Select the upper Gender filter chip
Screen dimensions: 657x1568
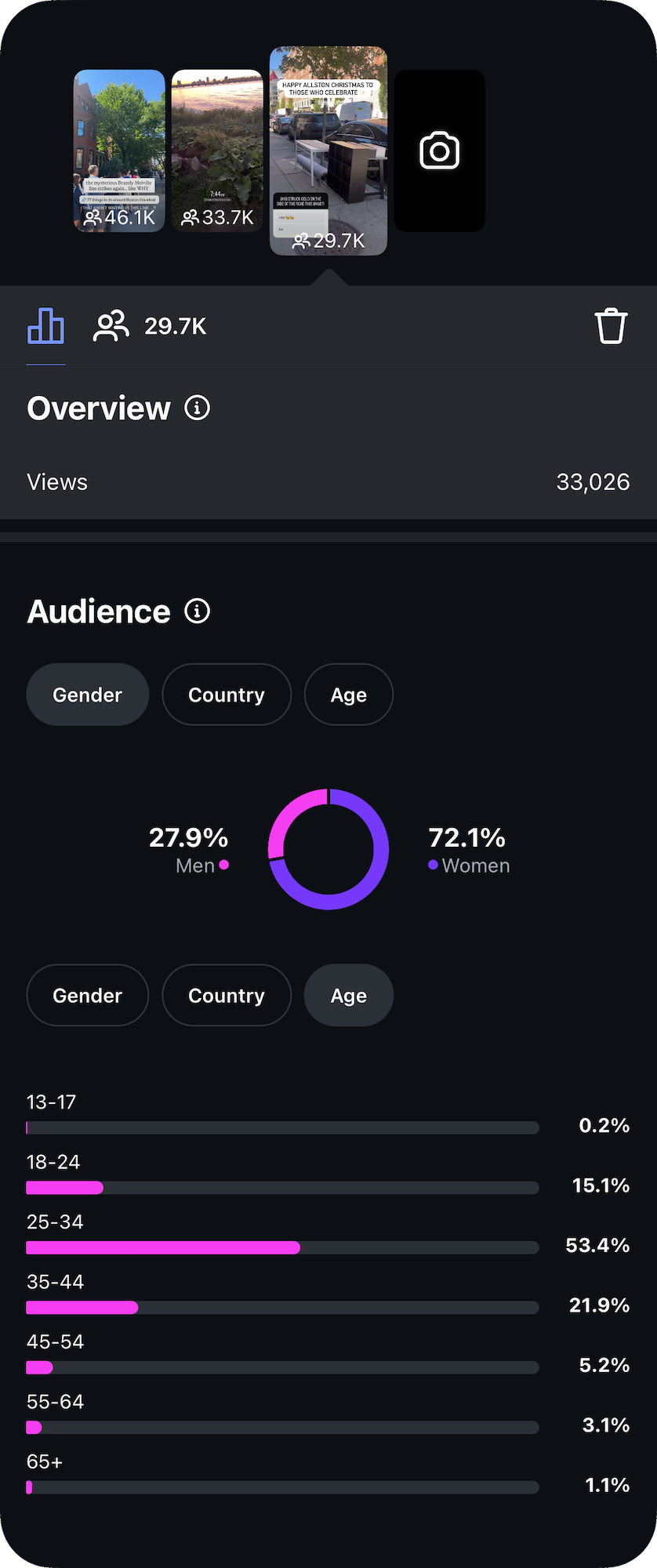coord(88,695)
